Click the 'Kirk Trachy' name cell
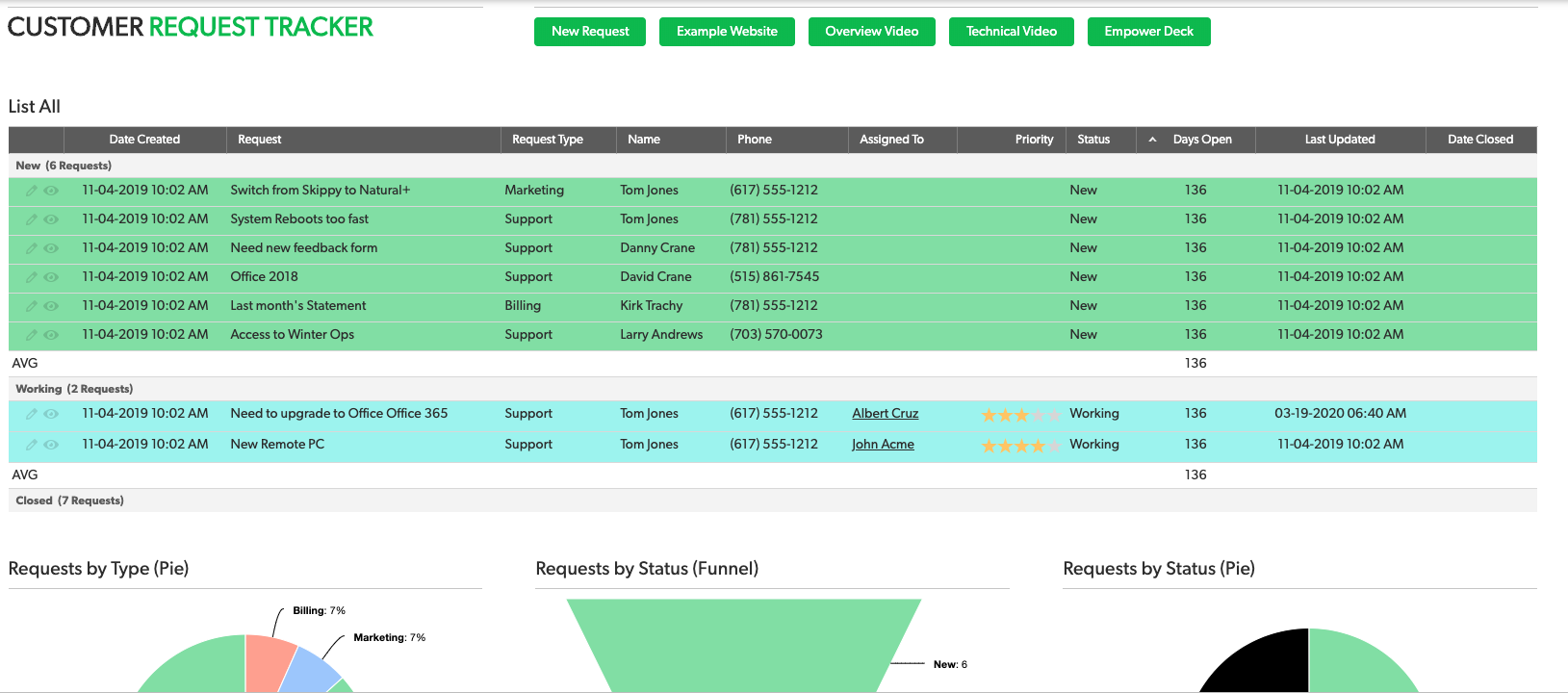Viewport: 1568px width, 693px height. pyautogui.click(x=651, y=306)
